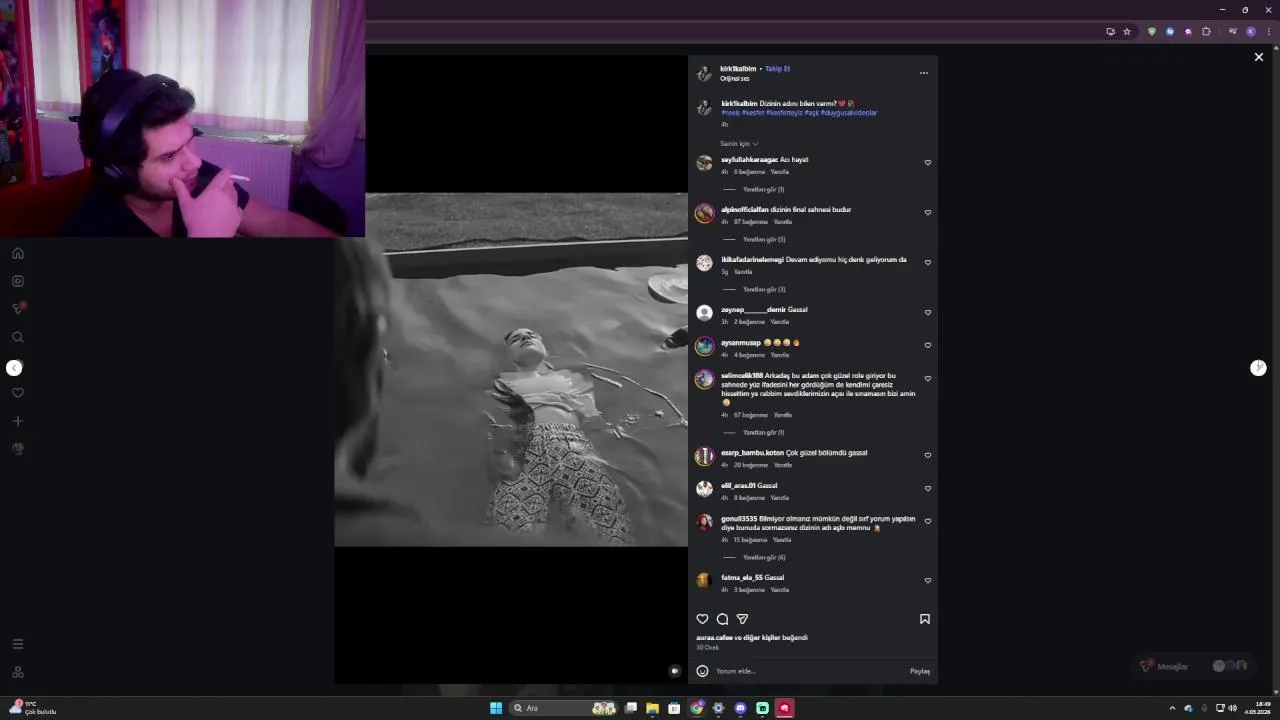Click the bottom-most icon in the left sidebar
1280x720 pixels.
[x=17, y=672]
